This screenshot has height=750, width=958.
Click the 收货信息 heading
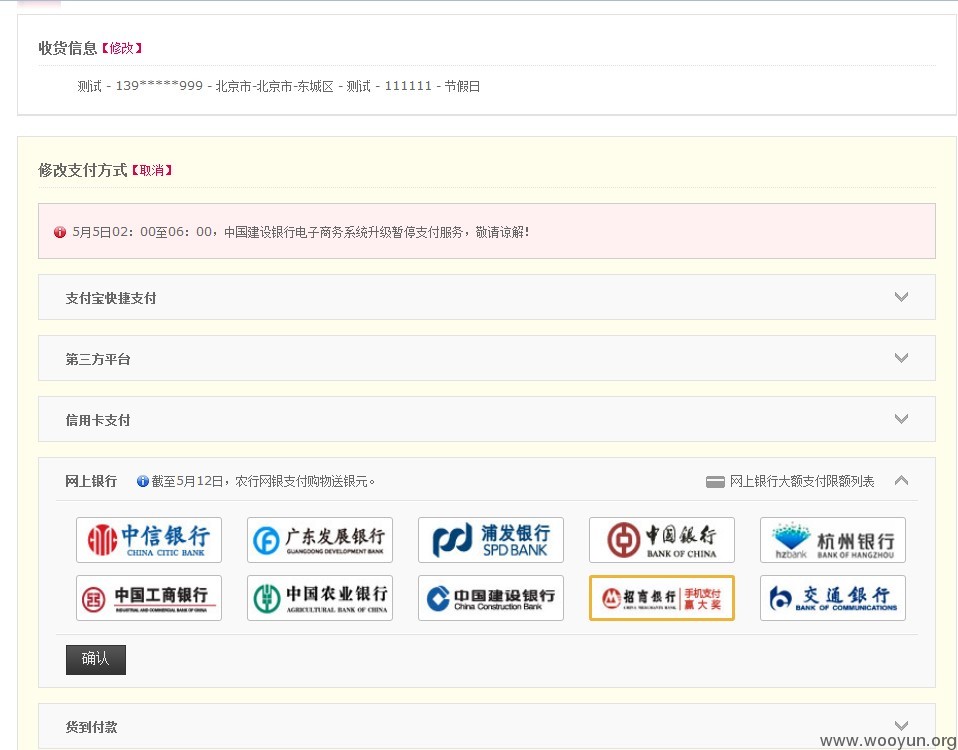pos(68,48)
